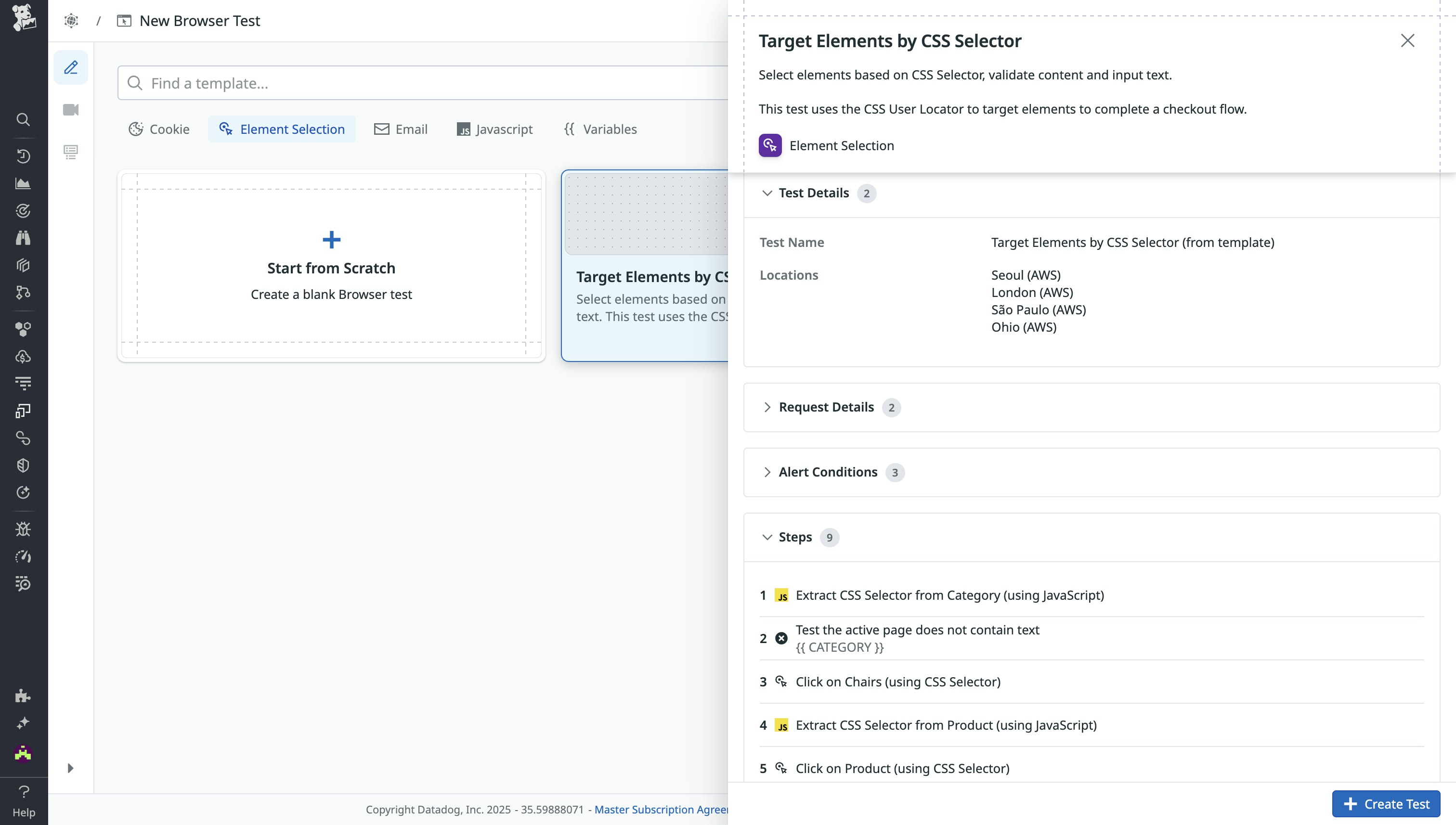Choose the Variables template filter

pyautogui.click(x=601, y=129)
